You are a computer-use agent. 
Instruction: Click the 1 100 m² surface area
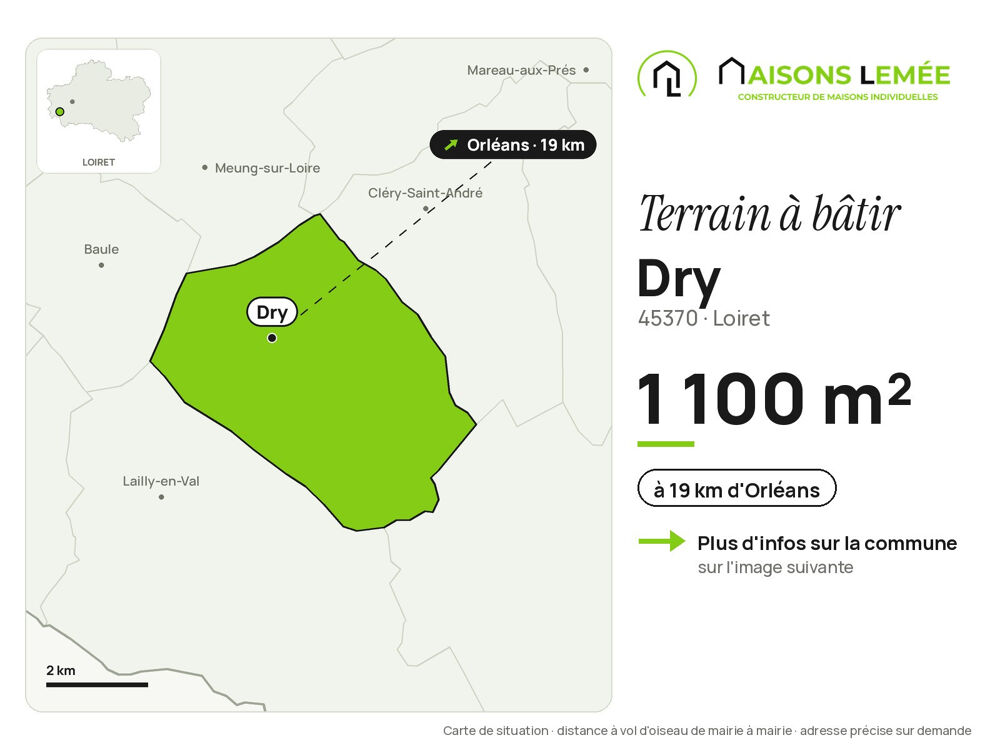pyautogui.click(x=774, y=399)
